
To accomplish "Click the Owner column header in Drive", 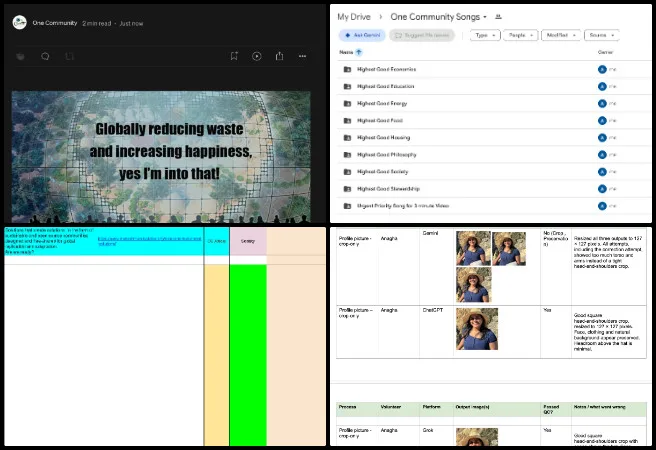I will pyautogui.click(x=605, y=52).
